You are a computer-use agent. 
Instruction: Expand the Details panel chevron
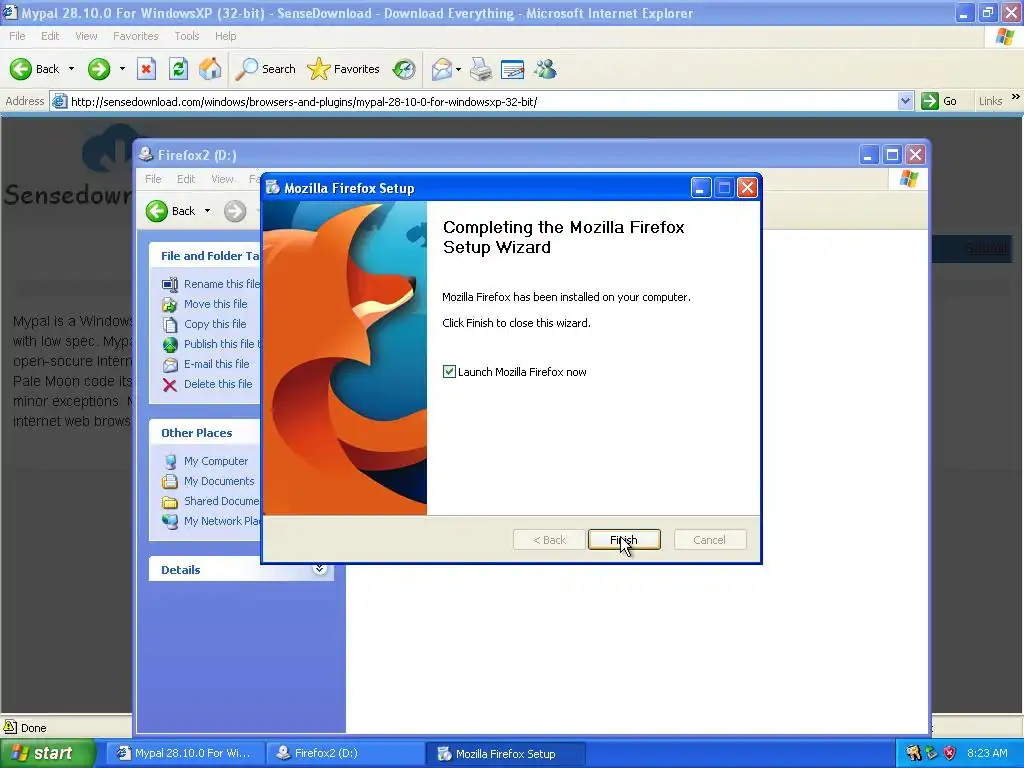pos(319,569)
